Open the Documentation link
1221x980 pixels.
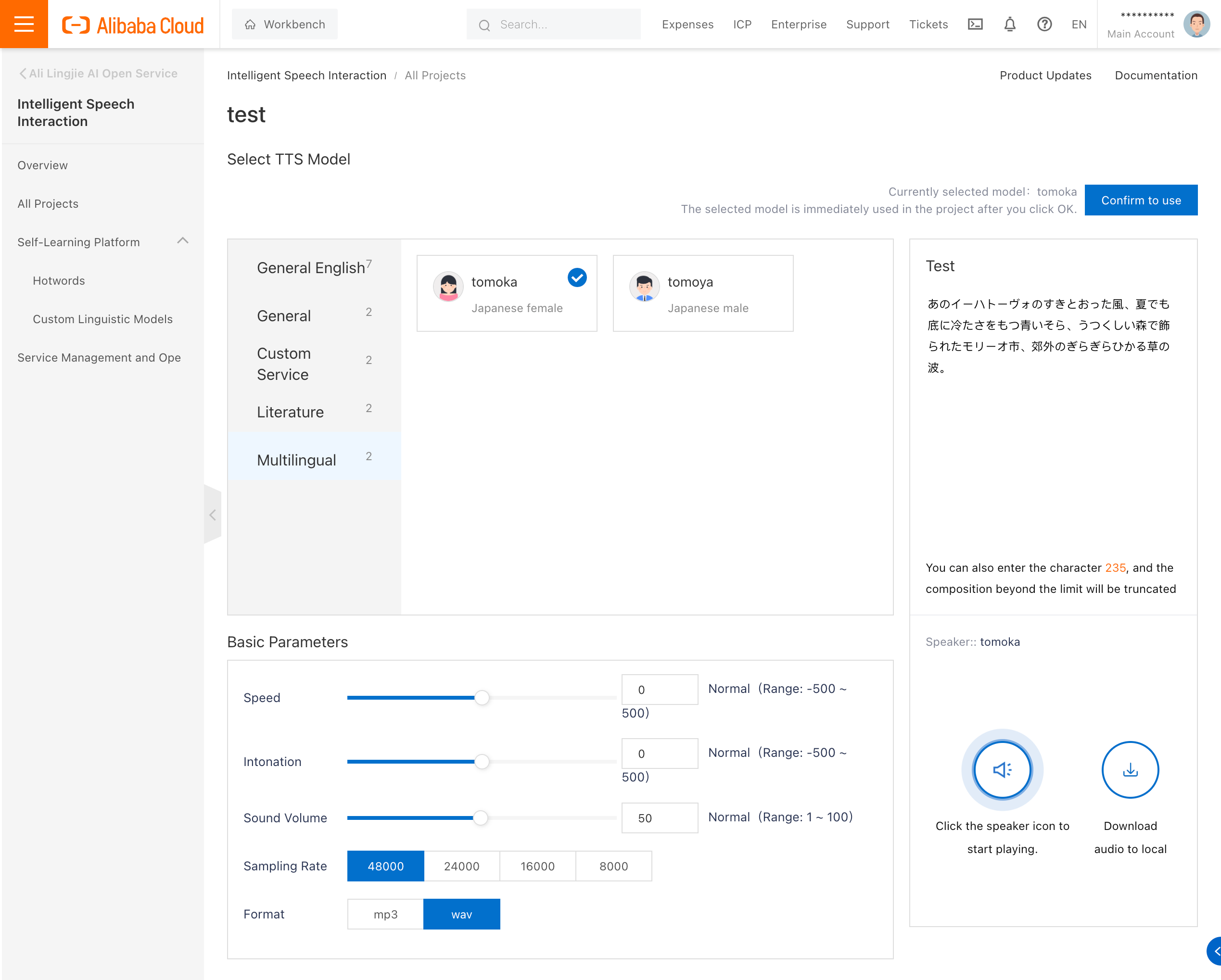pos(1155,75)
